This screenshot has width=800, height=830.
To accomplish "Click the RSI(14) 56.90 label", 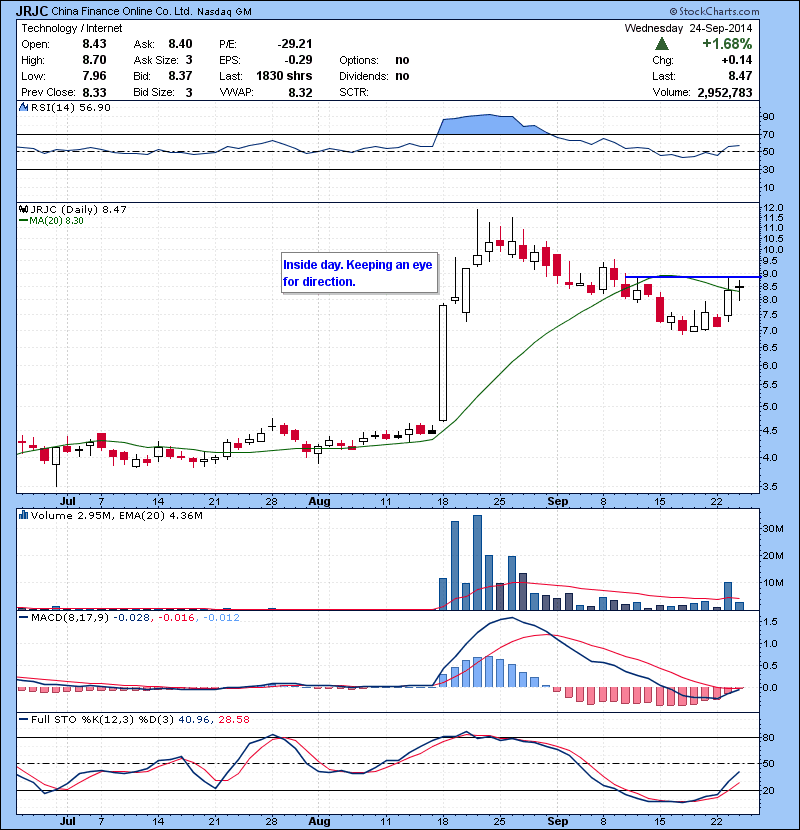I will point(71,107).
